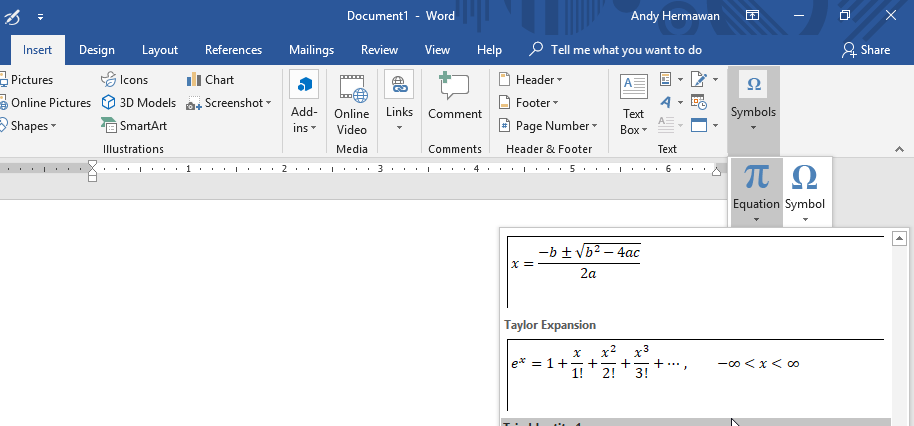Click the ruler's left indent box marker
This screenshot has width=914, height=426.
(x=92, y=178)
